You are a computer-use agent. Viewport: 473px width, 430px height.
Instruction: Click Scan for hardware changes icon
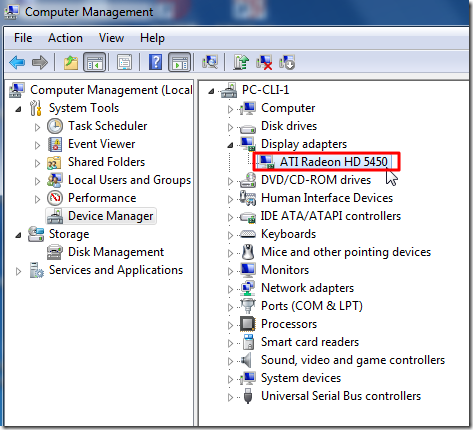pos(210,62)
